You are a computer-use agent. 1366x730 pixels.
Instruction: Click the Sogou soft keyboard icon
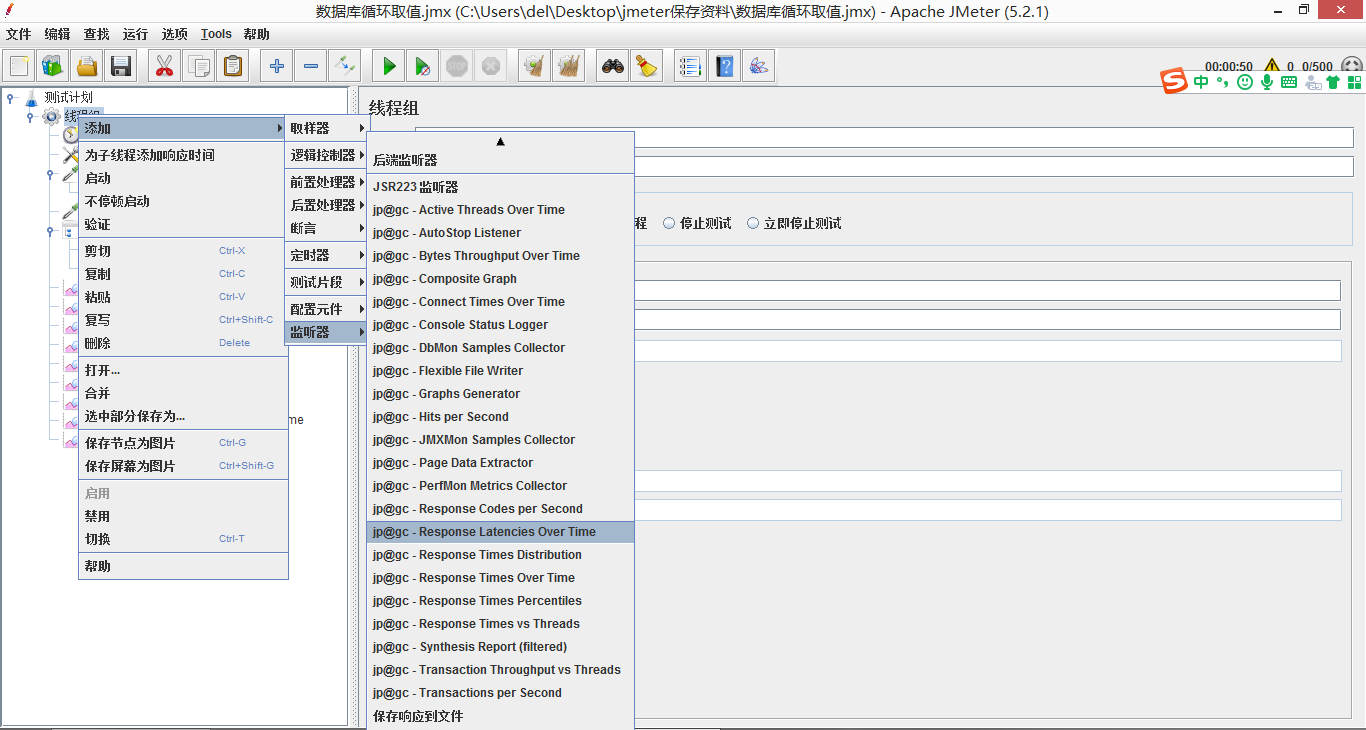1289,82
